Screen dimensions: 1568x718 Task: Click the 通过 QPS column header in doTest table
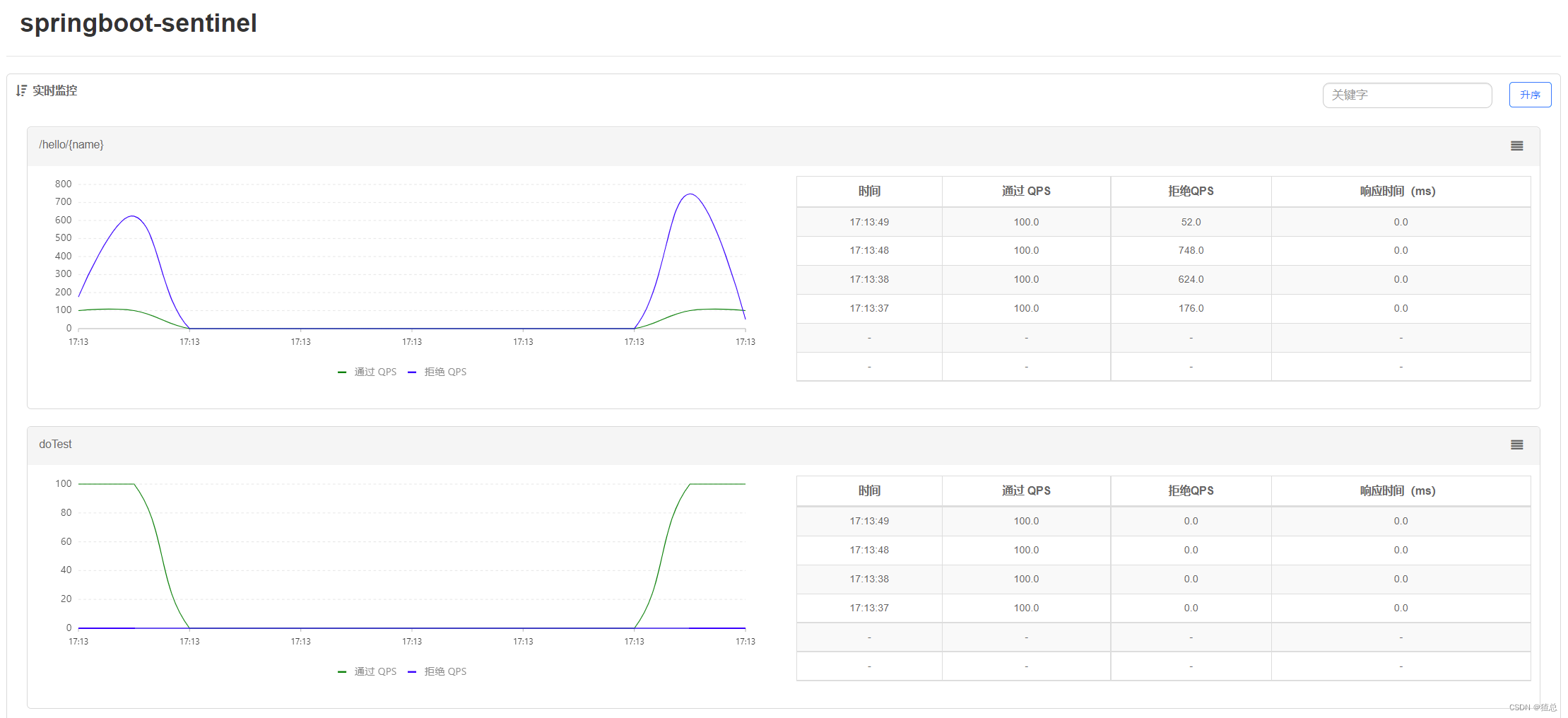pyautogui.click(x=1026, y=490)
